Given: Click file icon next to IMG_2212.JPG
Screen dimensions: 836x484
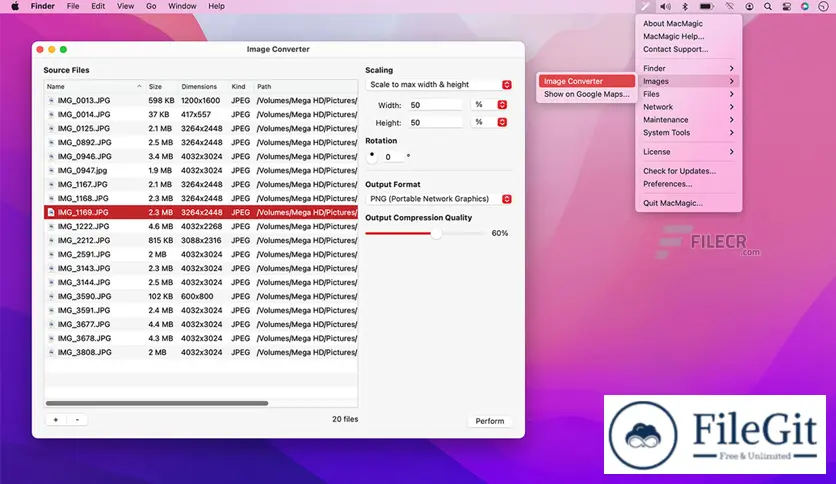Looking at the screenshot, I should coord(51,240).
